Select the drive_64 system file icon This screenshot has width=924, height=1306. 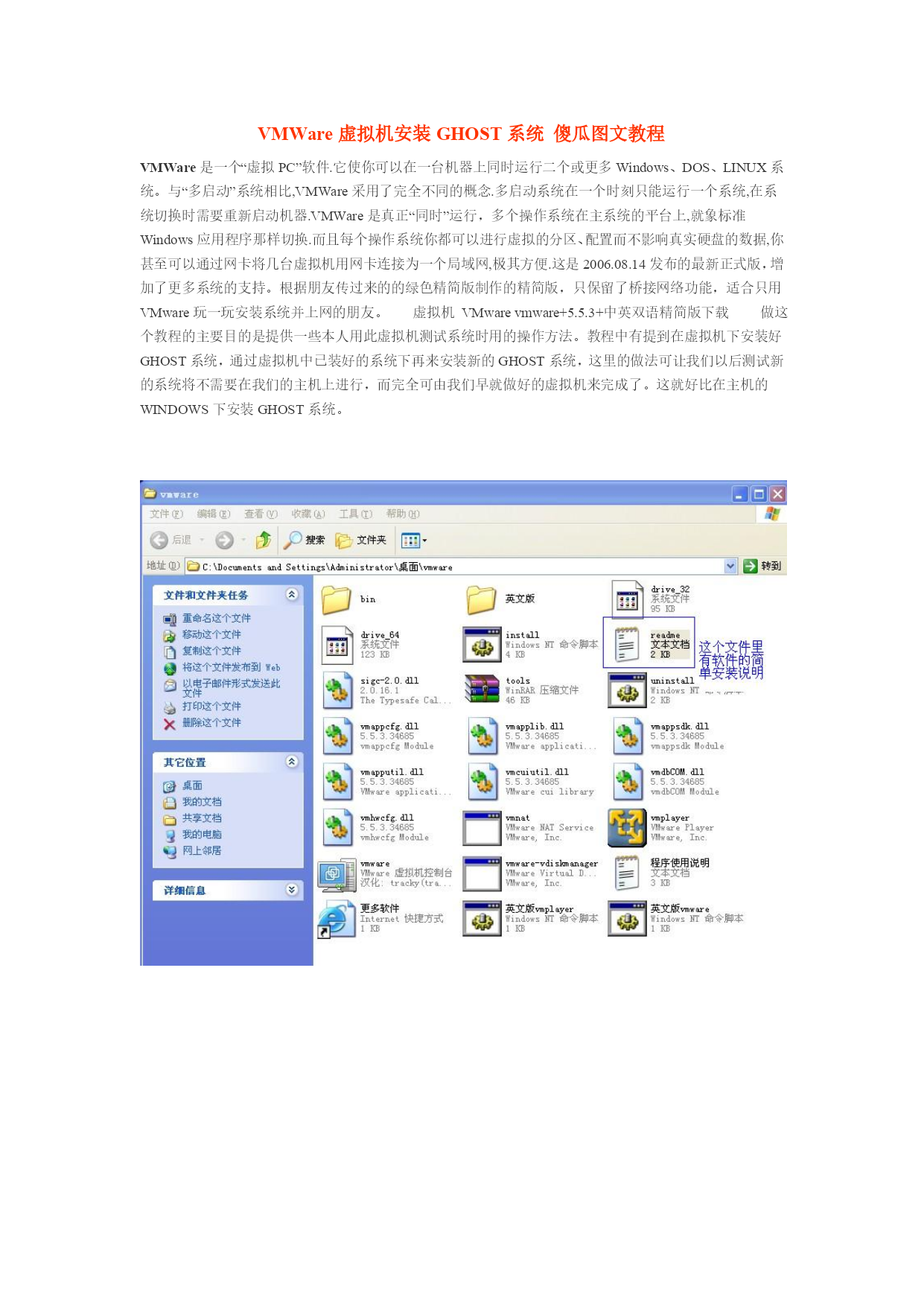(337, 645)
